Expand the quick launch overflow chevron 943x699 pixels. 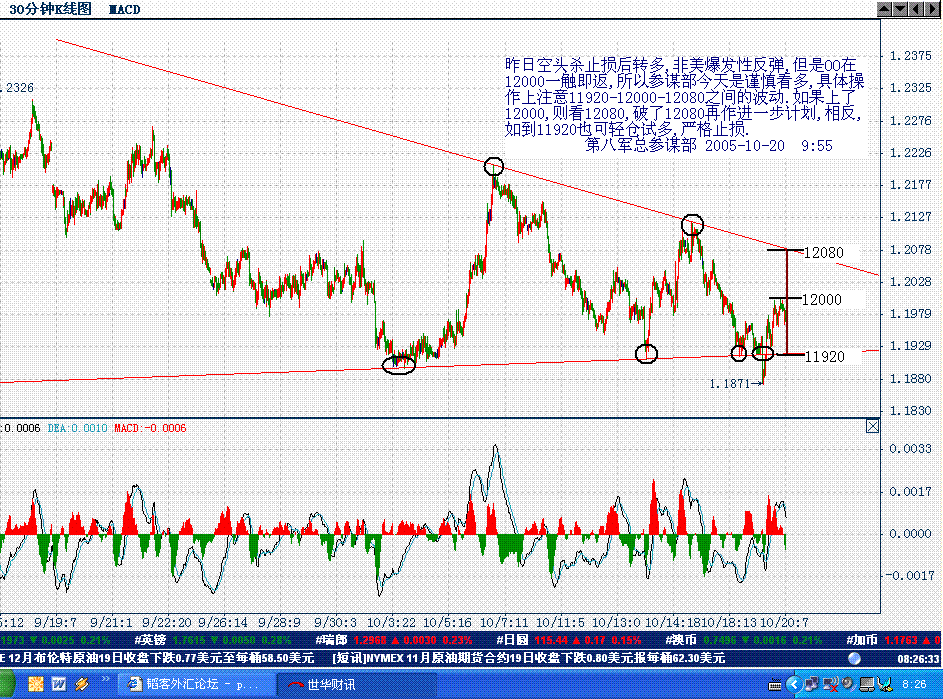coord(106,680)
